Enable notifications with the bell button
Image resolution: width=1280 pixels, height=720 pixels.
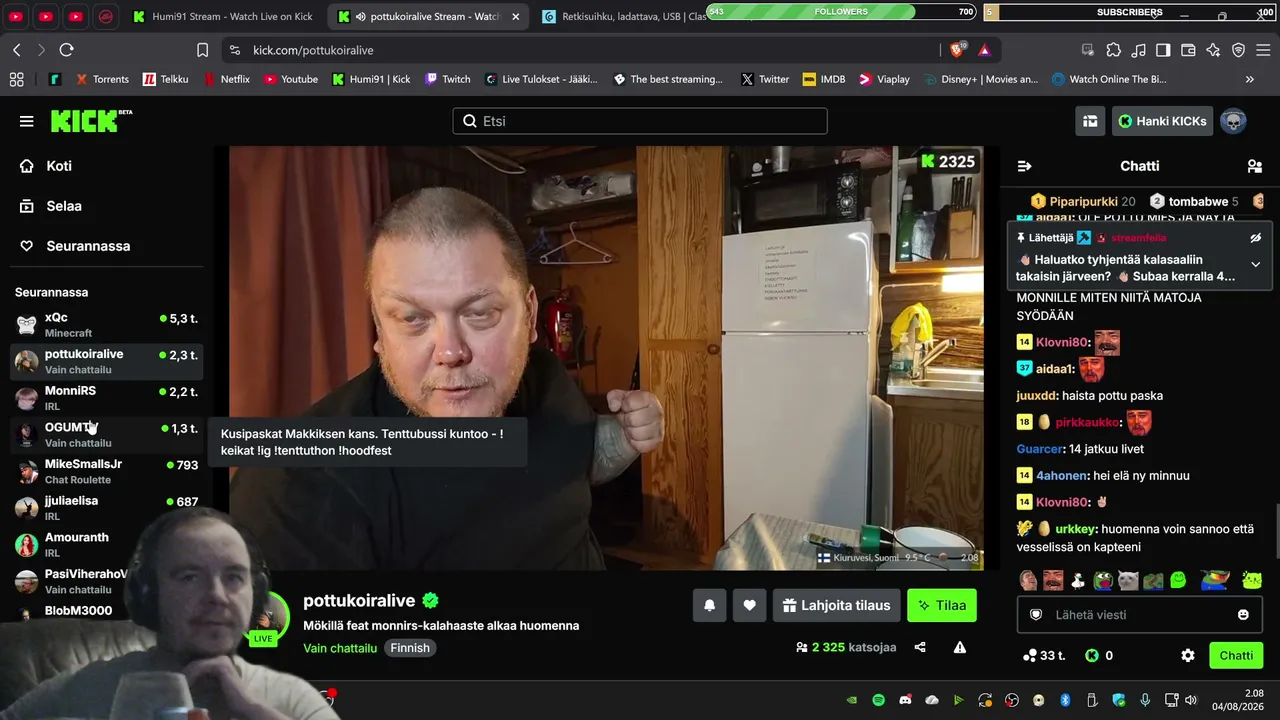(x=709, y=605)
